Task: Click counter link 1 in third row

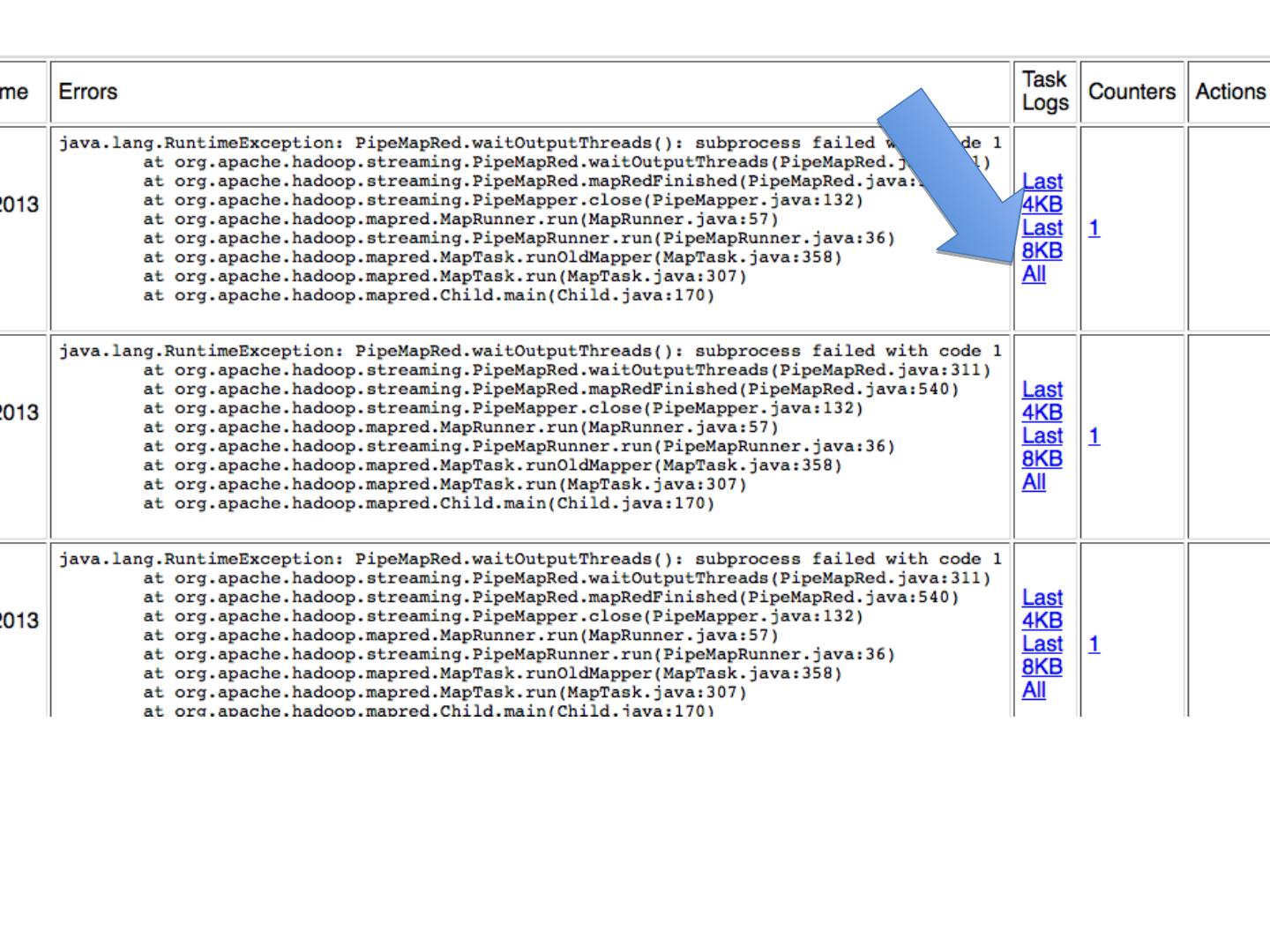Action: [1094, 644]
